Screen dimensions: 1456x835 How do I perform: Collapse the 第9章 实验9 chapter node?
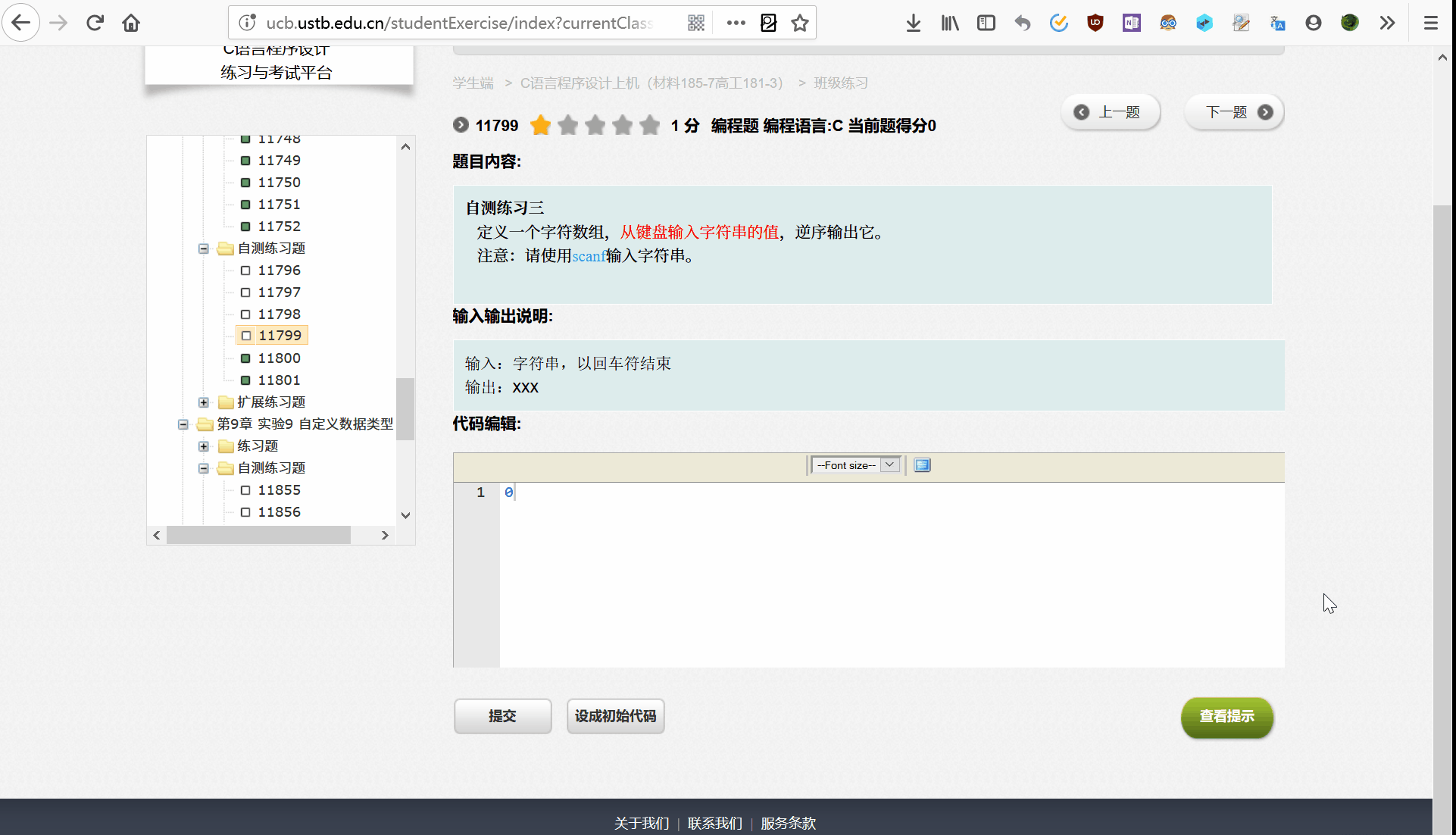183,424
